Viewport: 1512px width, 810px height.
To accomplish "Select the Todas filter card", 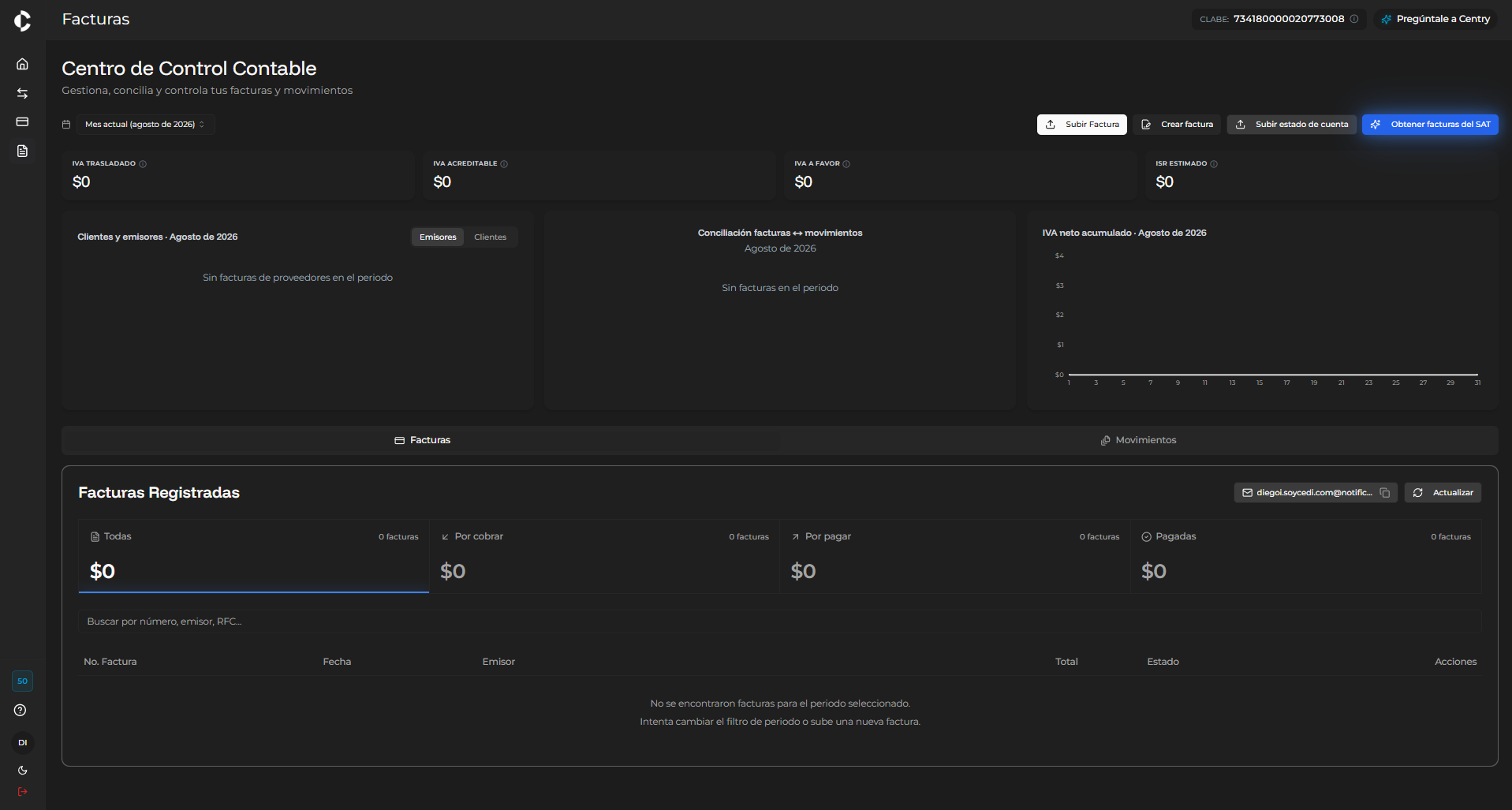I will 254,556.
